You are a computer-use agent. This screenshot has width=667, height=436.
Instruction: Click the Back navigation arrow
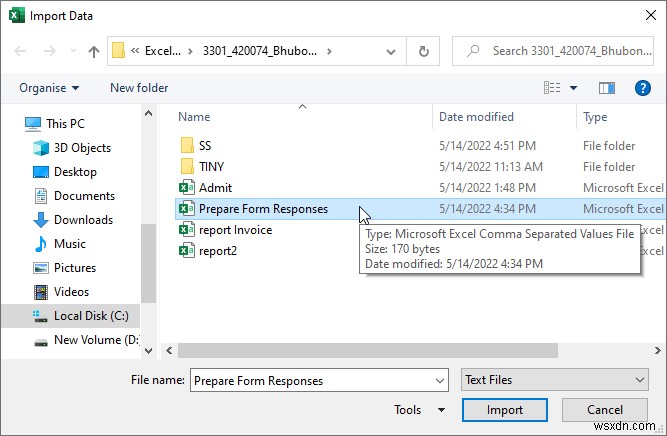pyautogui.click(x=20, y=51)
